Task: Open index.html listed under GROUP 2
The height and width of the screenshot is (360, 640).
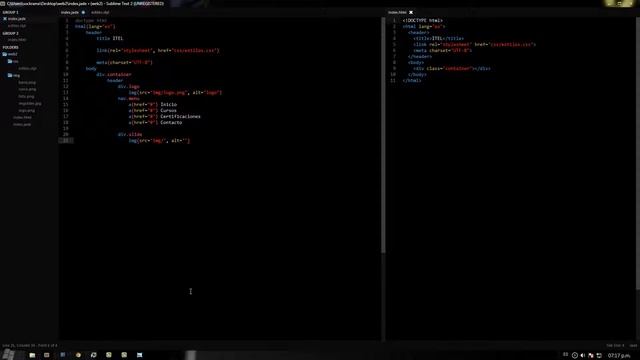Action: tap(17, 40)
